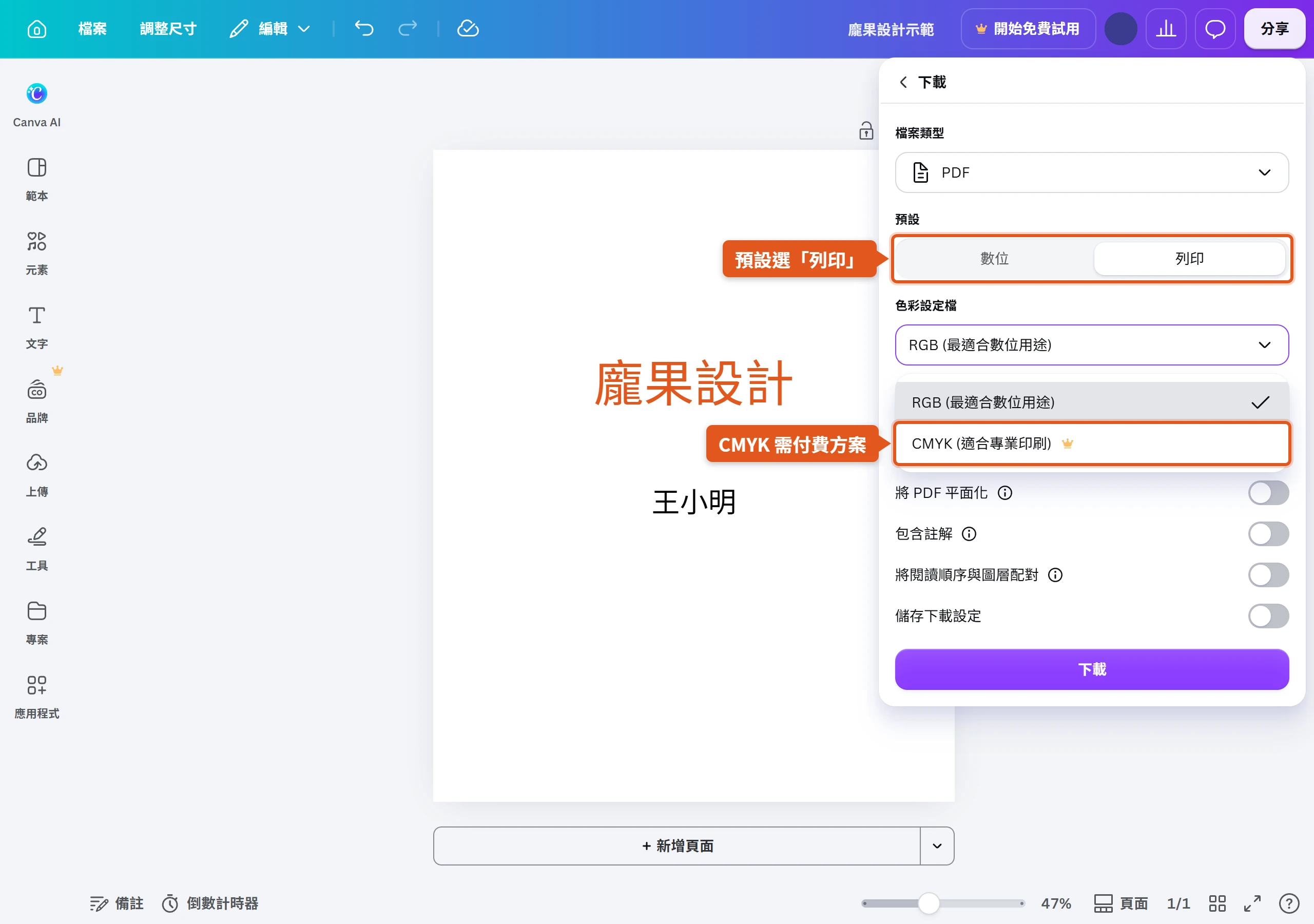The height and width of the screenshot is (924, 1314).
Task: Open 應用程式 apps panel
Action: point(36,696)
